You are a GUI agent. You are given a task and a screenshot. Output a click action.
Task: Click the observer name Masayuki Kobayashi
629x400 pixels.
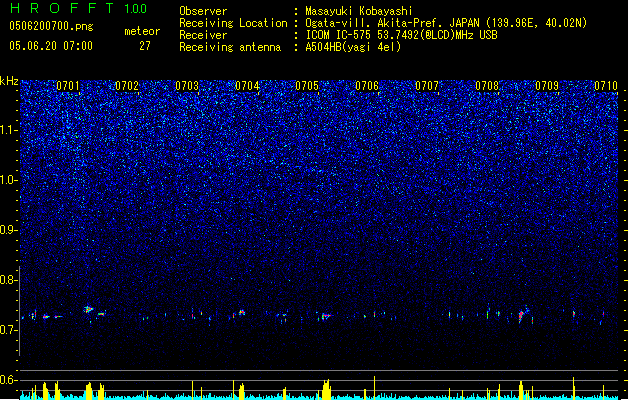359,11
